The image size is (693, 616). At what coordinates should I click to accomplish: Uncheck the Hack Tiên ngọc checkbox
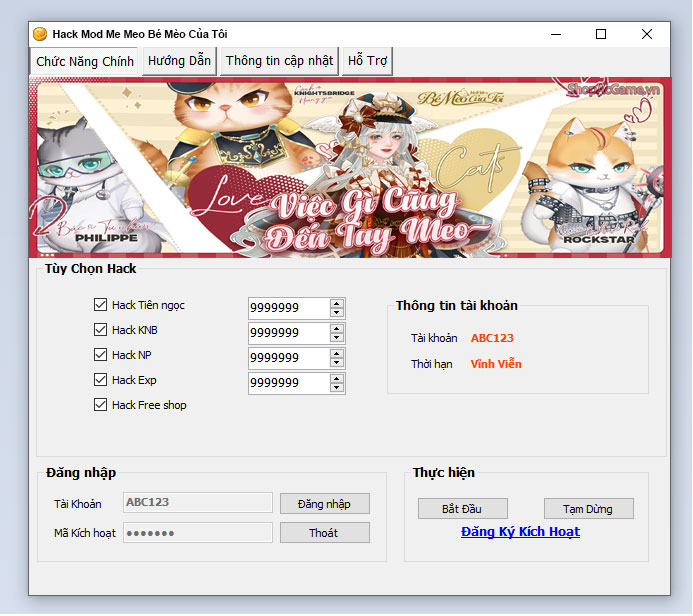click(100, 304)
